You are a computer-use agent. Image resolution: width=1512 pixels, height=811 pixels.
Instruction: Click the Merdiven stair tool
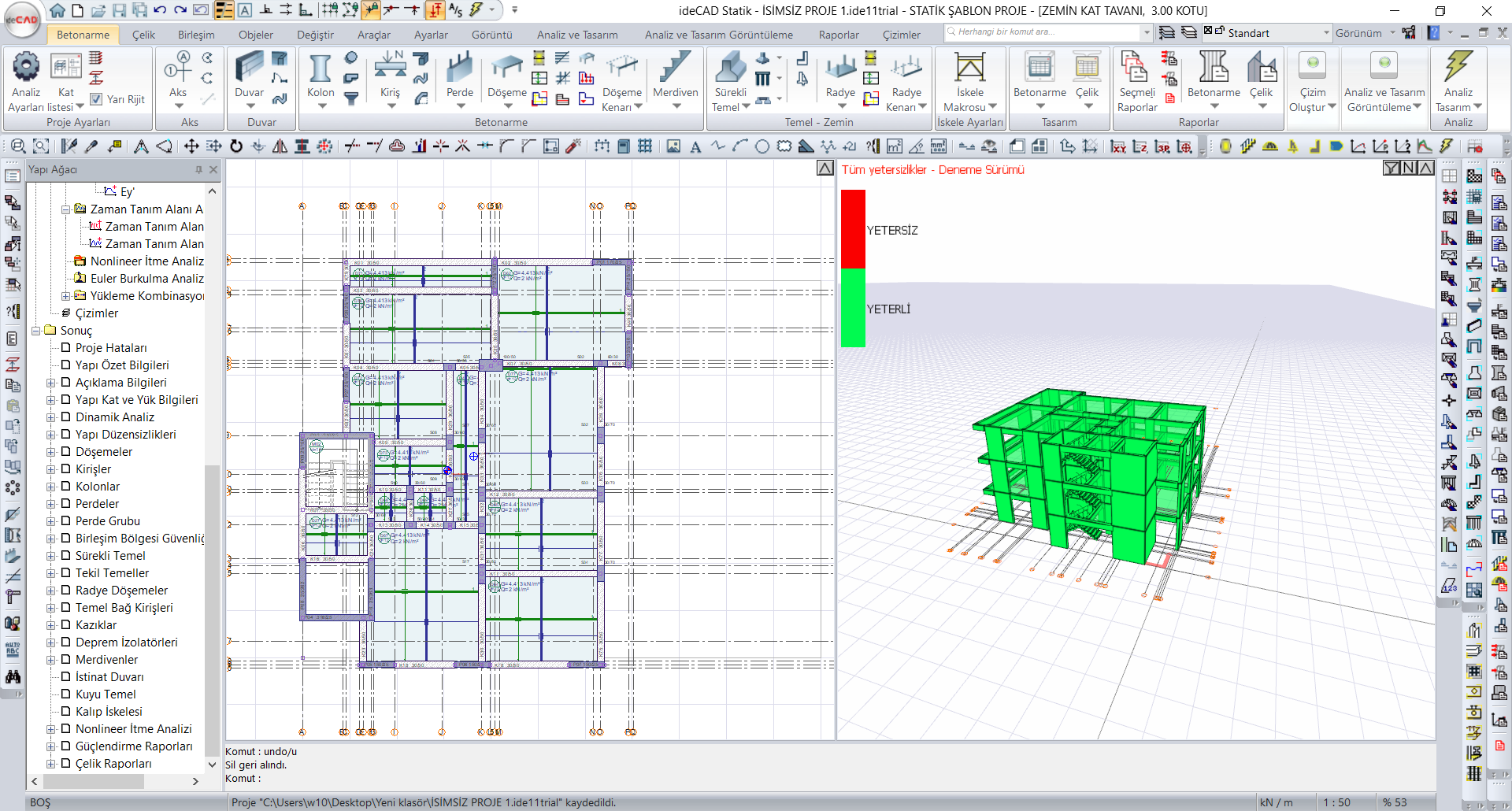[675, 81]
